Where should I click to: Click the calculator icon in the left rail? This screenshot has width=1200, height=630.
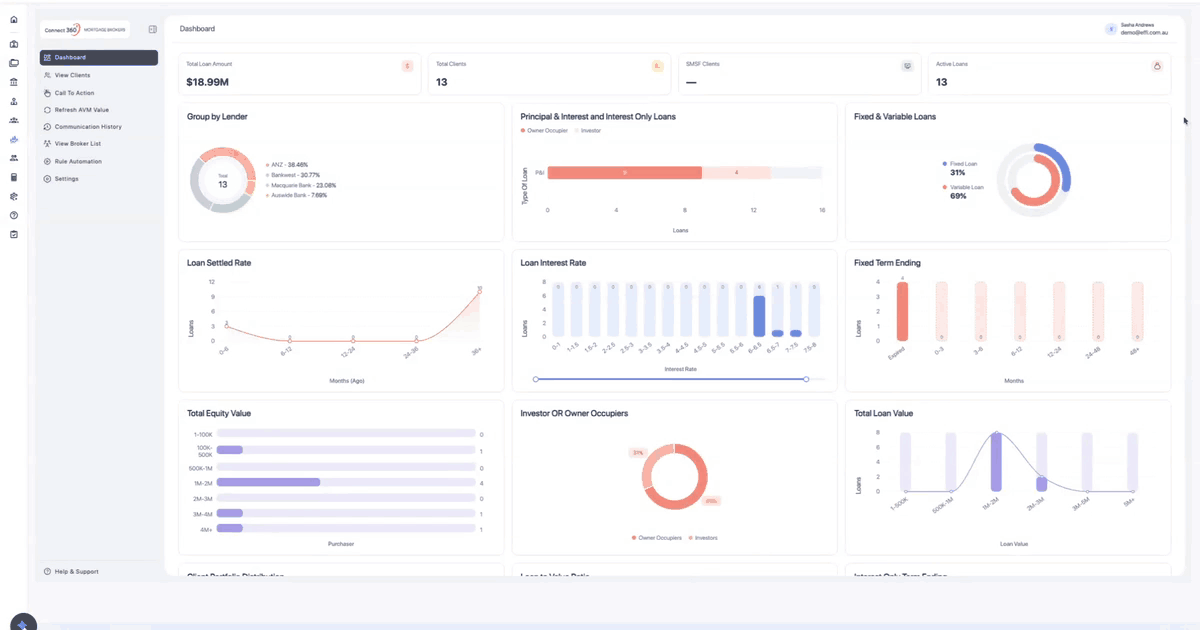(14, 177)
